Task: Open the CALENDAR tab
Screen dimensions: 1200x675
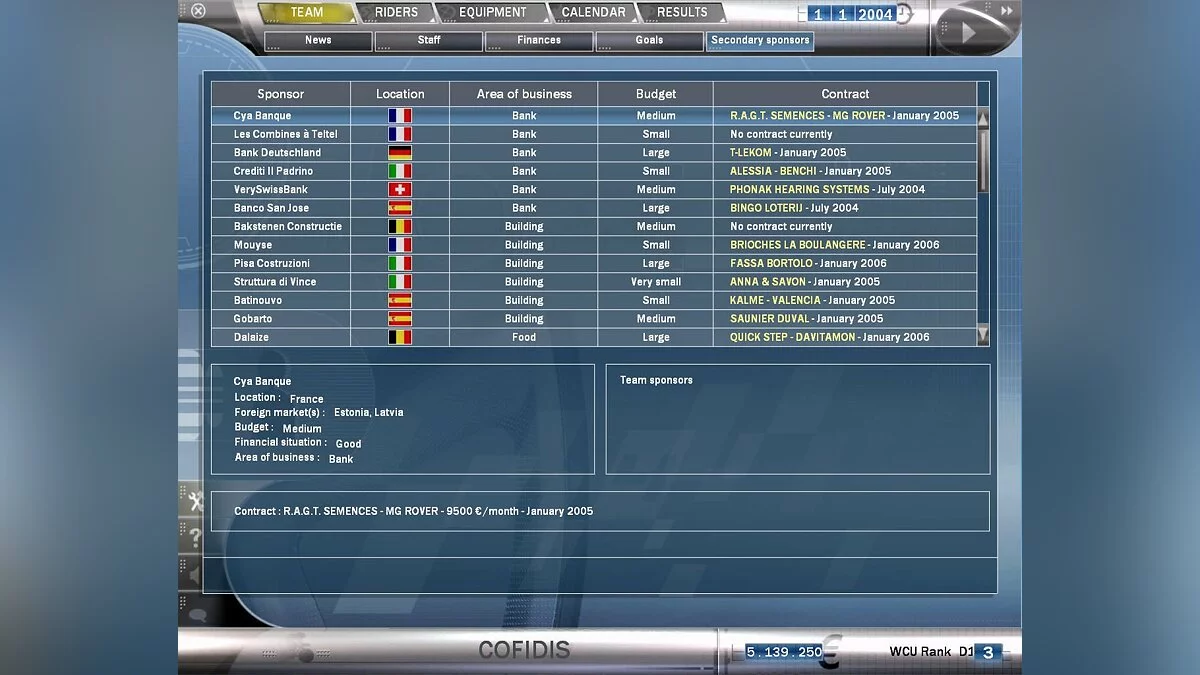Action: click(x=593, y=13)
